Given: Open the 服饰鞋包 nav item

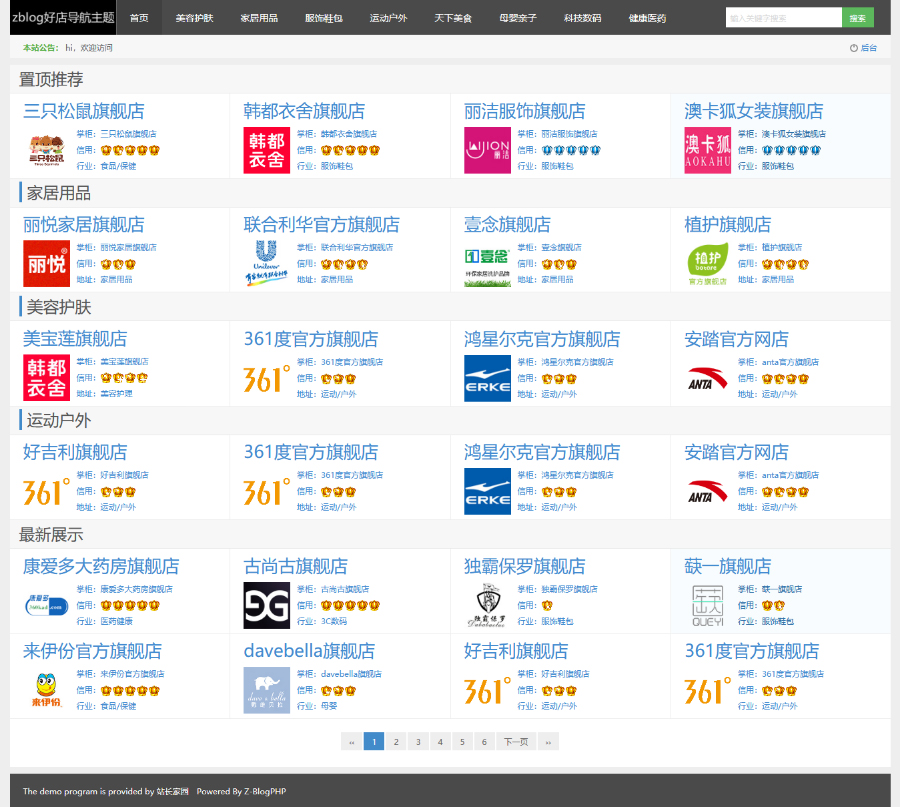Looking at the screenshot, I should 324,18.
